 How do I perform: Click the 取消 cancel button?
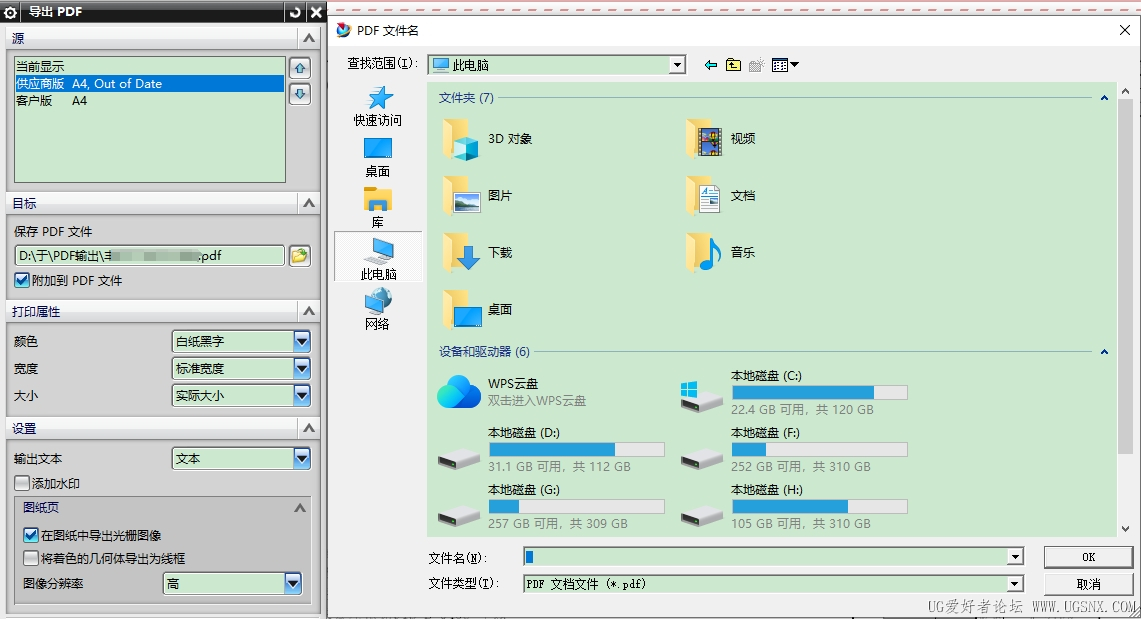pyautogui.click(x=1088, y=584)
